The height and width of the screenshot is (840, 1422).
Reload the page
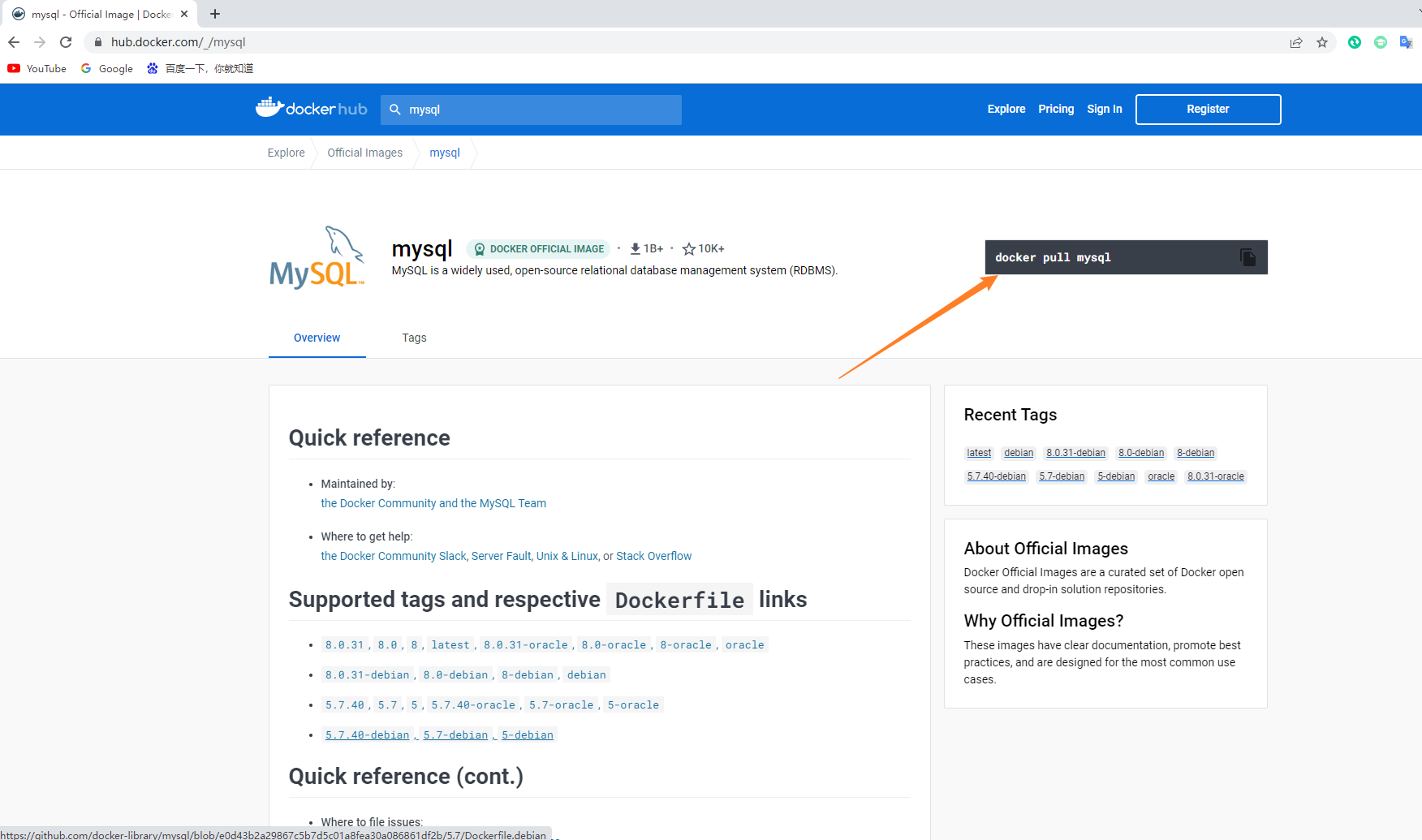tap(66, 42)
